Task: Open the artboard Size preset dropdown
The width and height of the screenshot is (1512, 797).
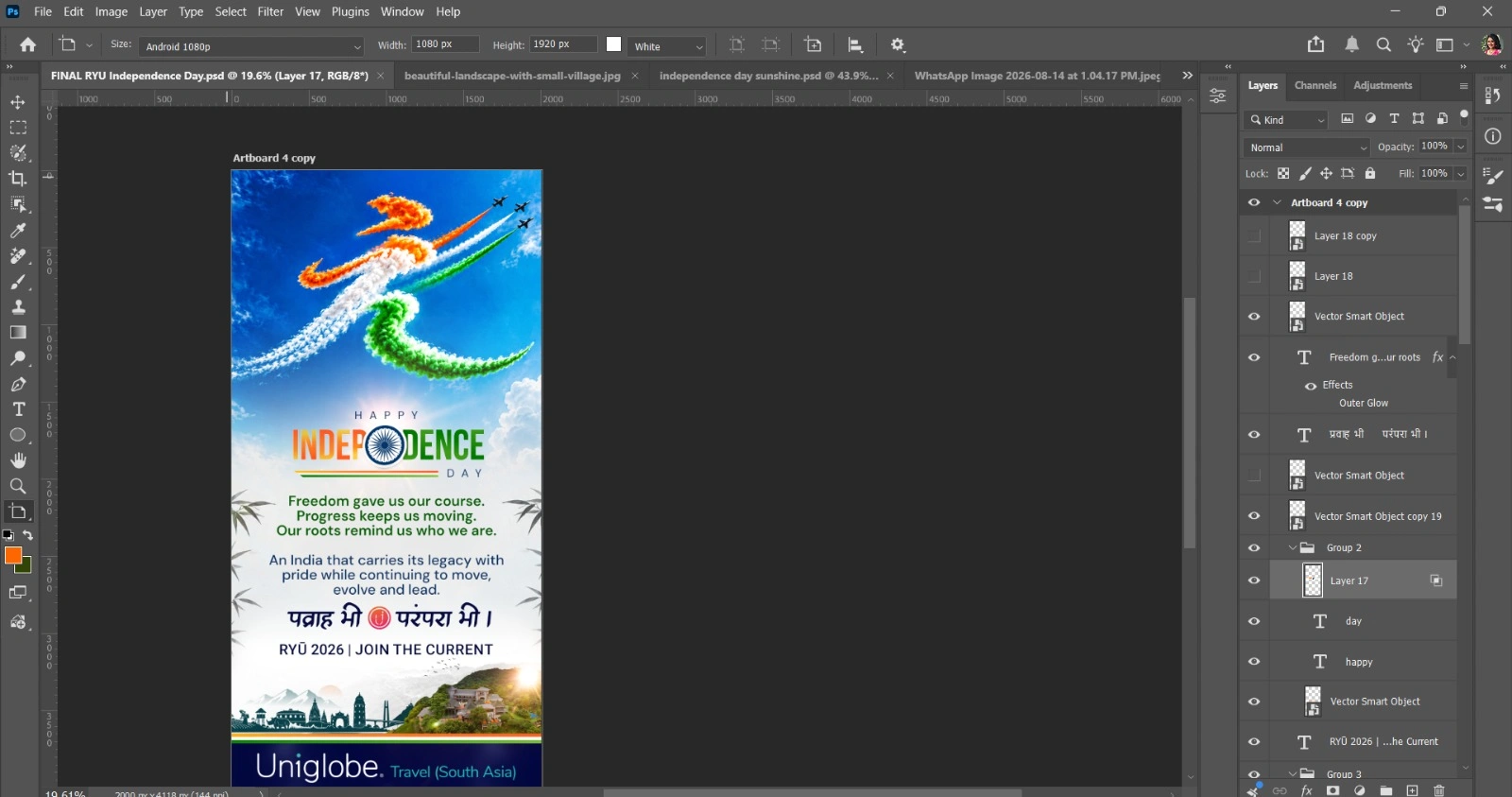Action: [x=251, y=46]
